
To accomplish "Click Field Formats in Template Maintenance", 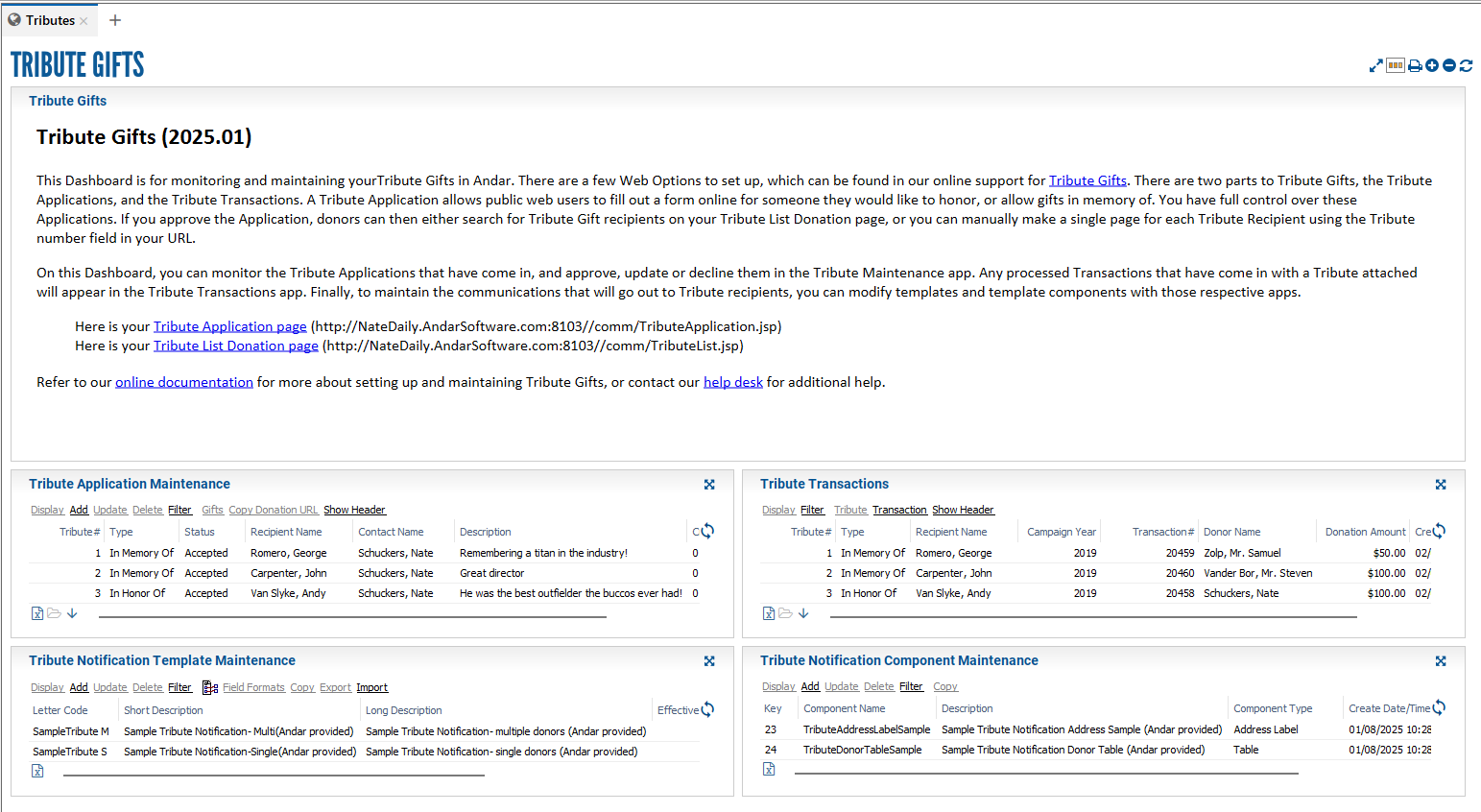I will pos(253,687).
